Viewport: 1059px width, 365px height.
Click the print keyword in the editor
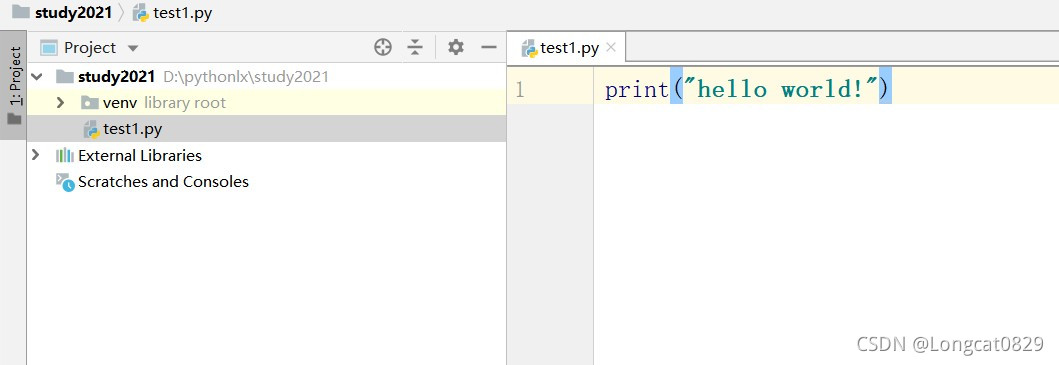637,90
